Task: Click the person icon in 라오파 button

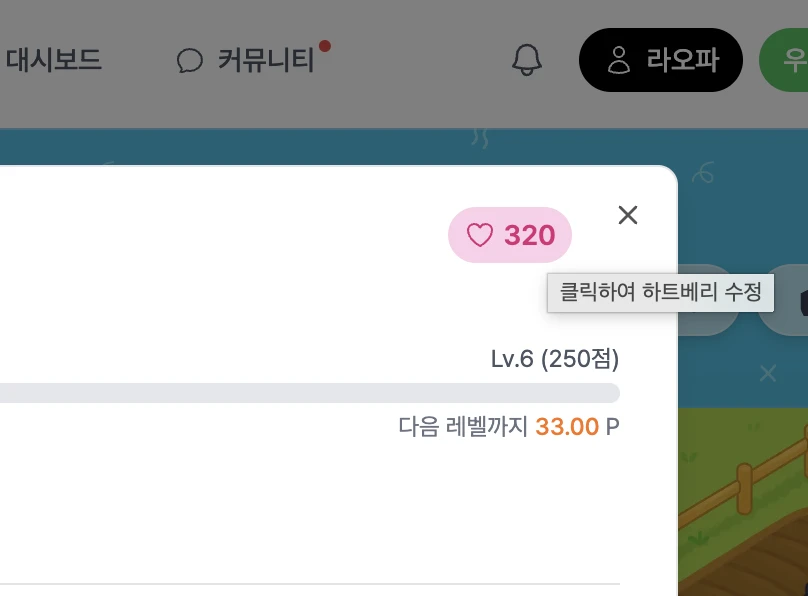Action: (x=618, y=60)
